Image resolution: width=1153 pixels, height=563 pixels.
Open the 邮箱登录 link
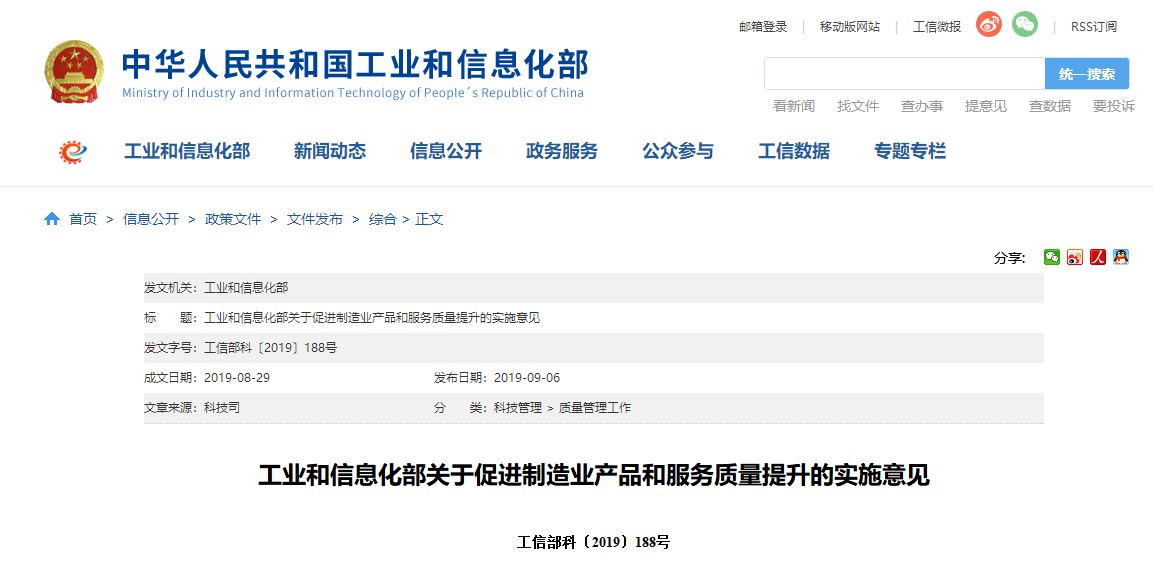(763, 27)
